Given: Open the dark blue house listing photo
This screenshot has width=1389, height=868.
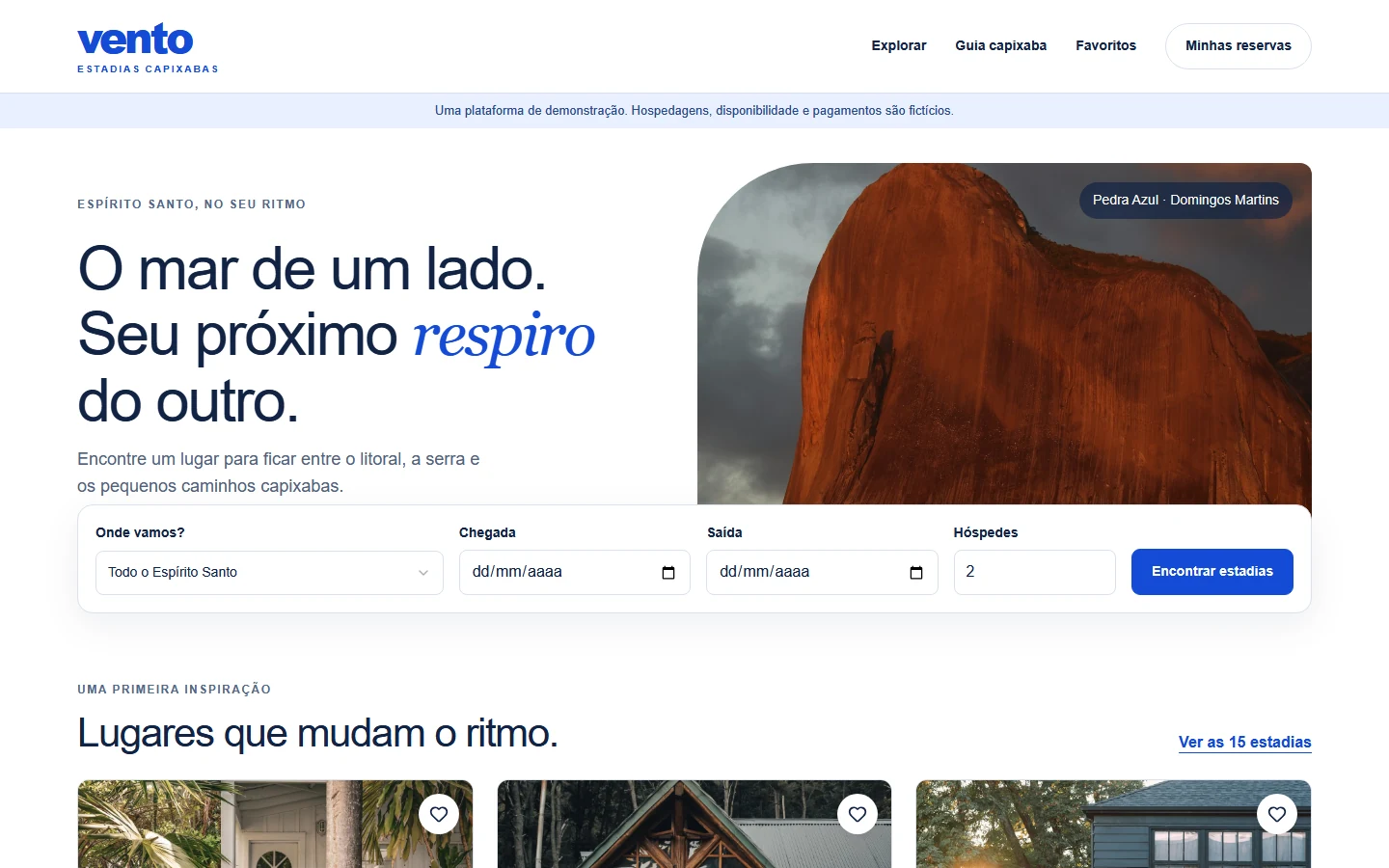Looking at the screenshot, I should (x=1113, y=824).
